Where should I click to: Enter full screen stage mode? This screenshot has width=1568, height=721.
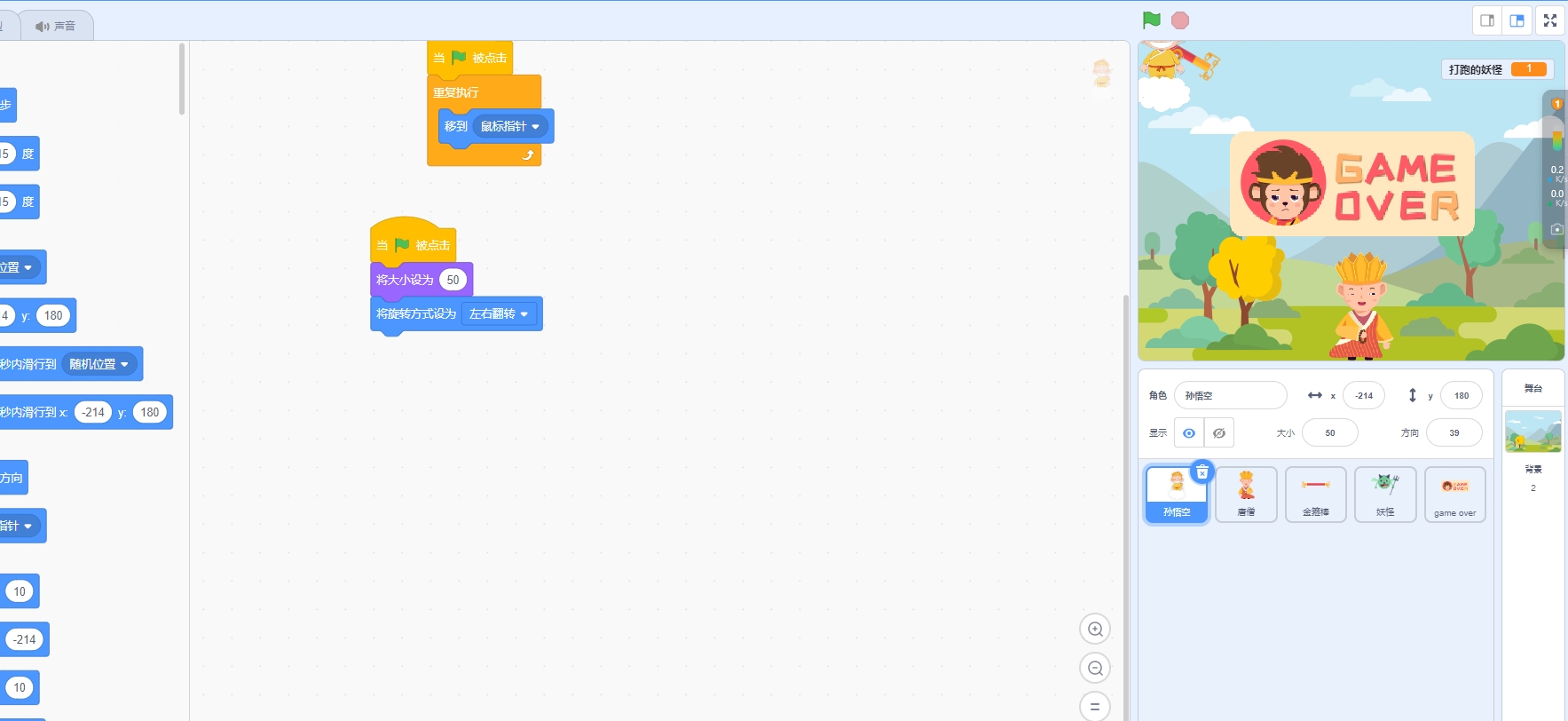(x=1550, y=20)
